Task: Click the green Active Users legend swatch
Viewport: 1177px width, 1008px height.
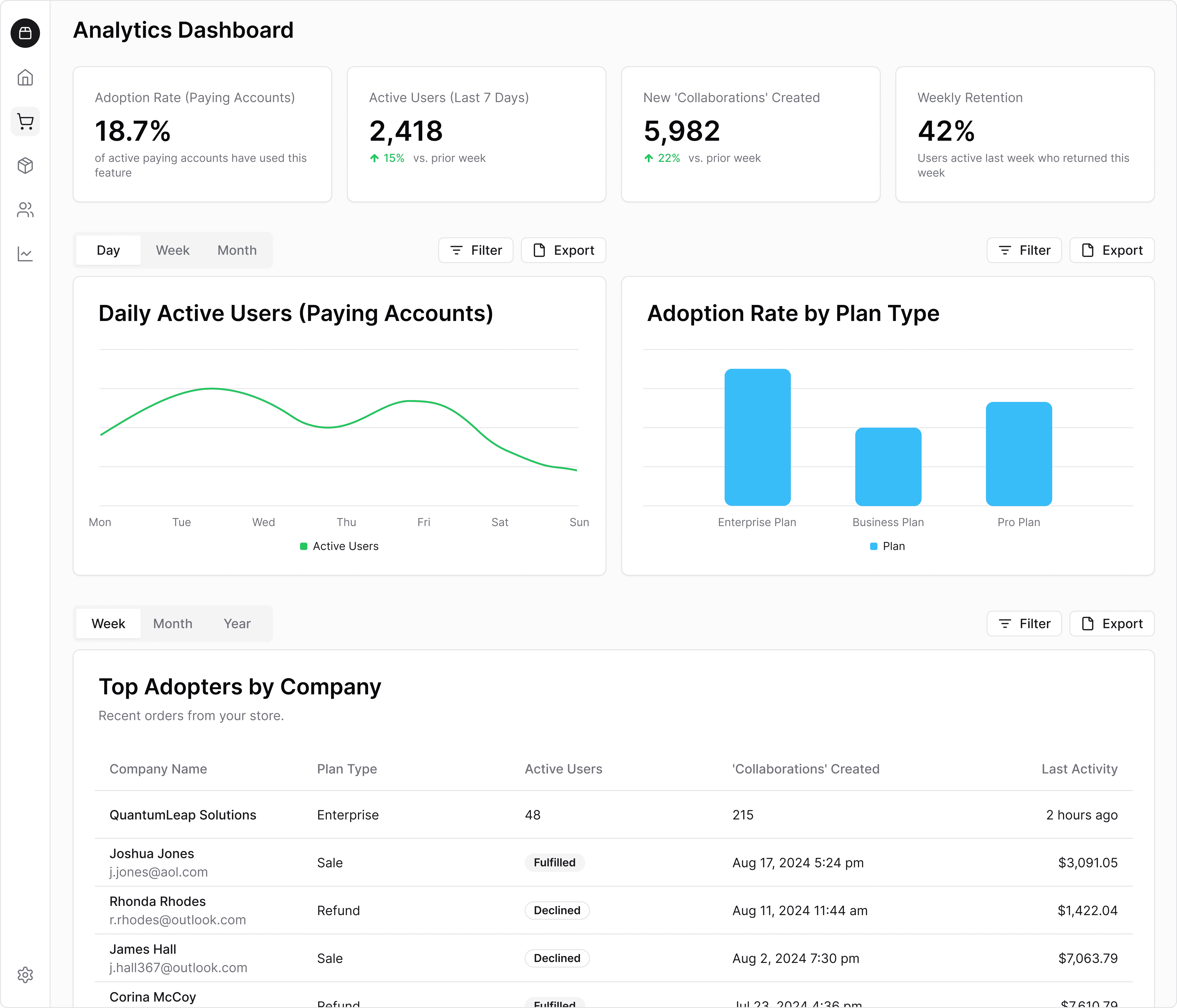Action: [303, 546]
